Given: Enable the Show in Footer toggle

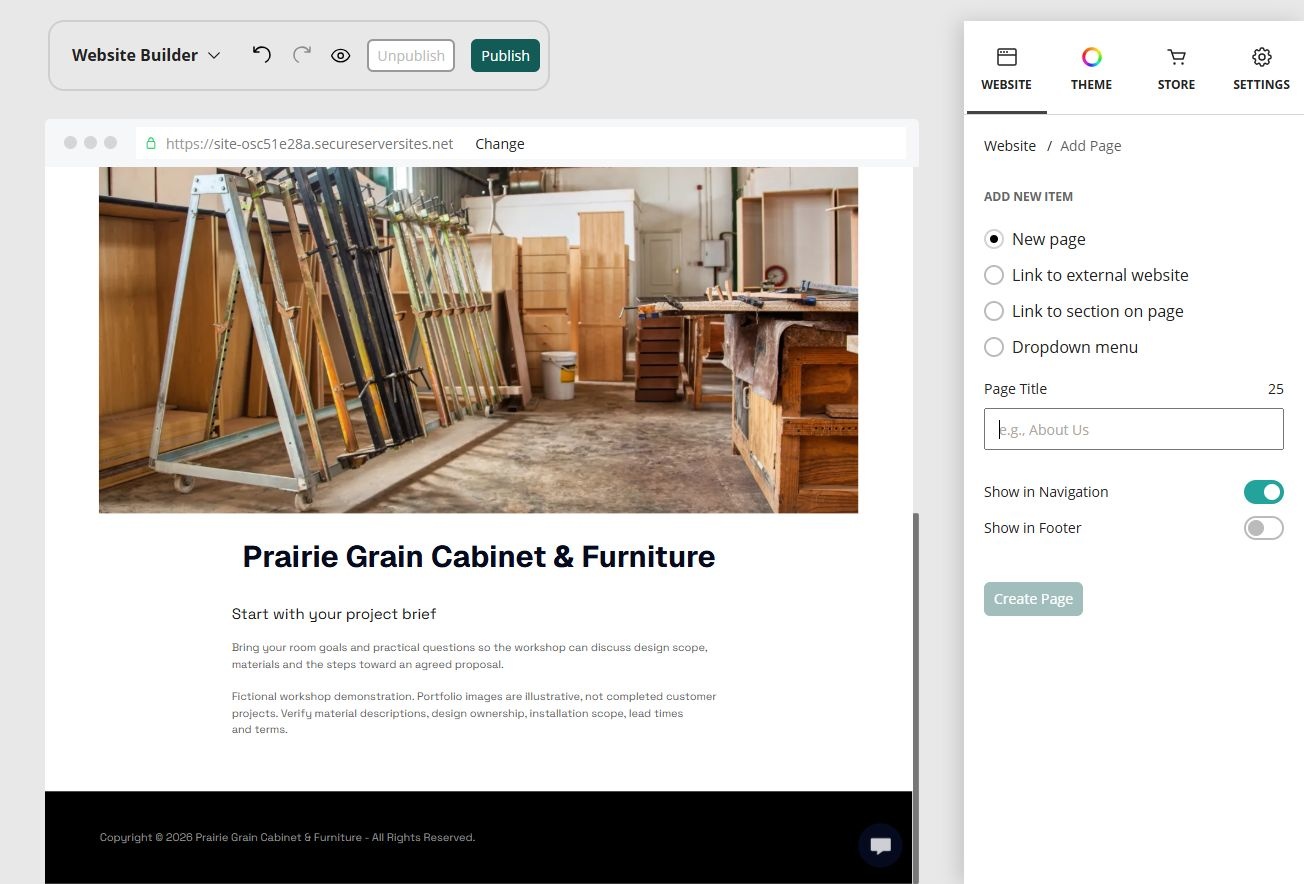Looking at the screenshot, I should point(1264,528).
